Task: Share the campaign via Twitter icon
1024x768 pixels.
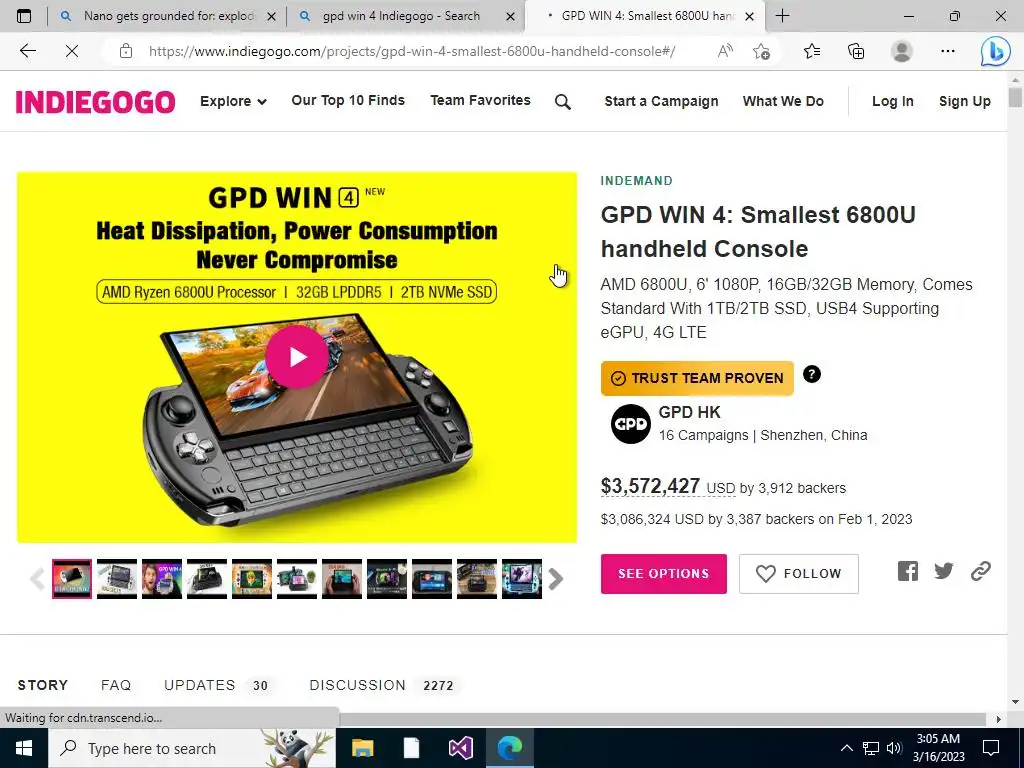Action: point(944,571)
